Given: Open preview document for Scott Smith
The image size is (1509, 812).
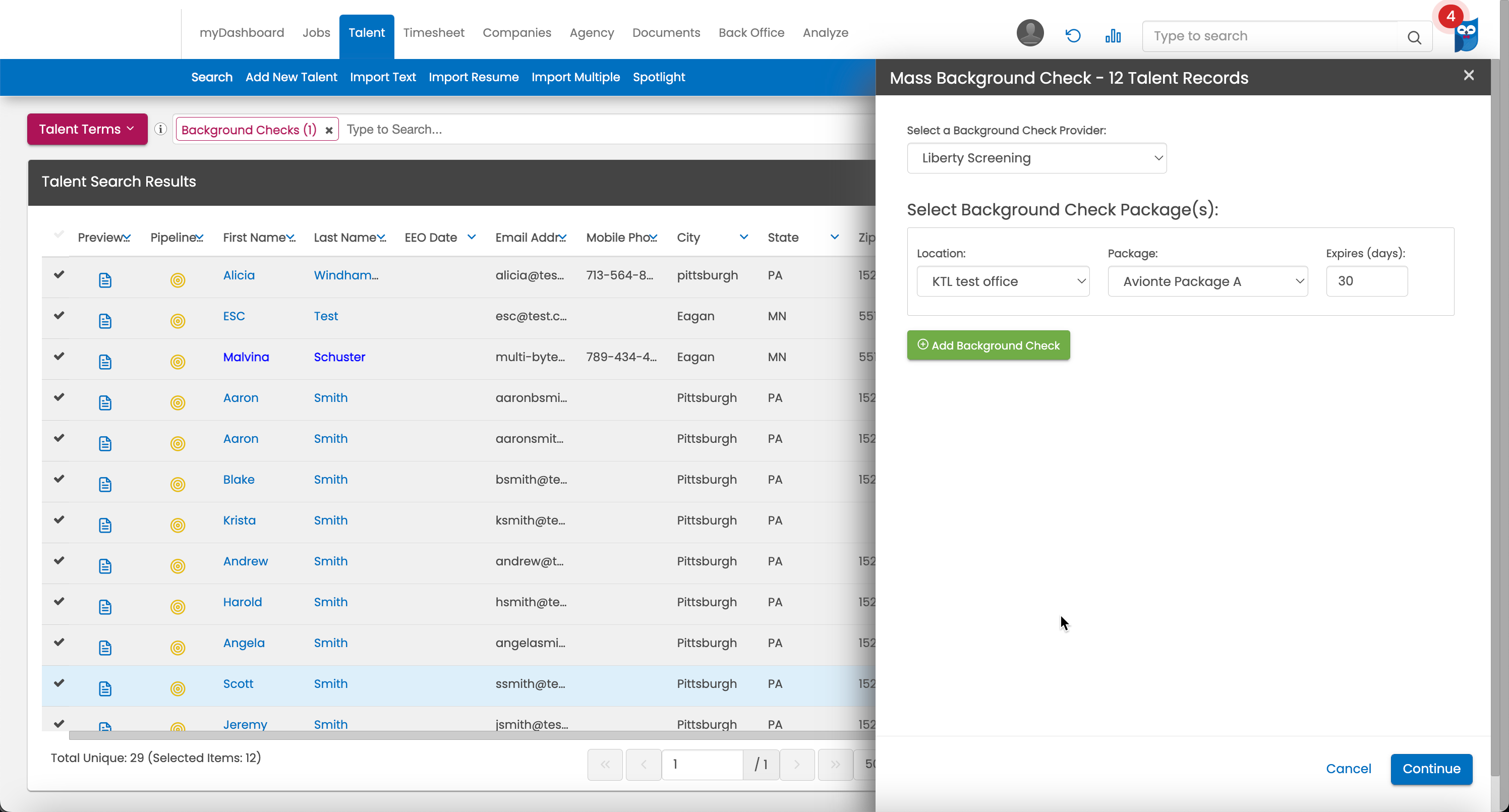Looking at the screenshot, I should click(x=105, y=689).
